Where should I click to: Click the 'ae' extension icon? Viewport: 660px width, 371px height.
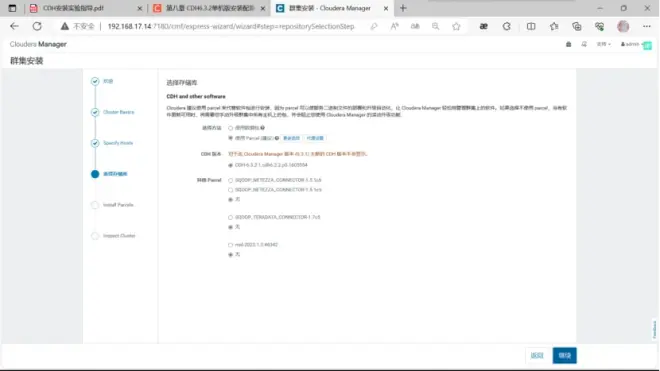(484, 26)
